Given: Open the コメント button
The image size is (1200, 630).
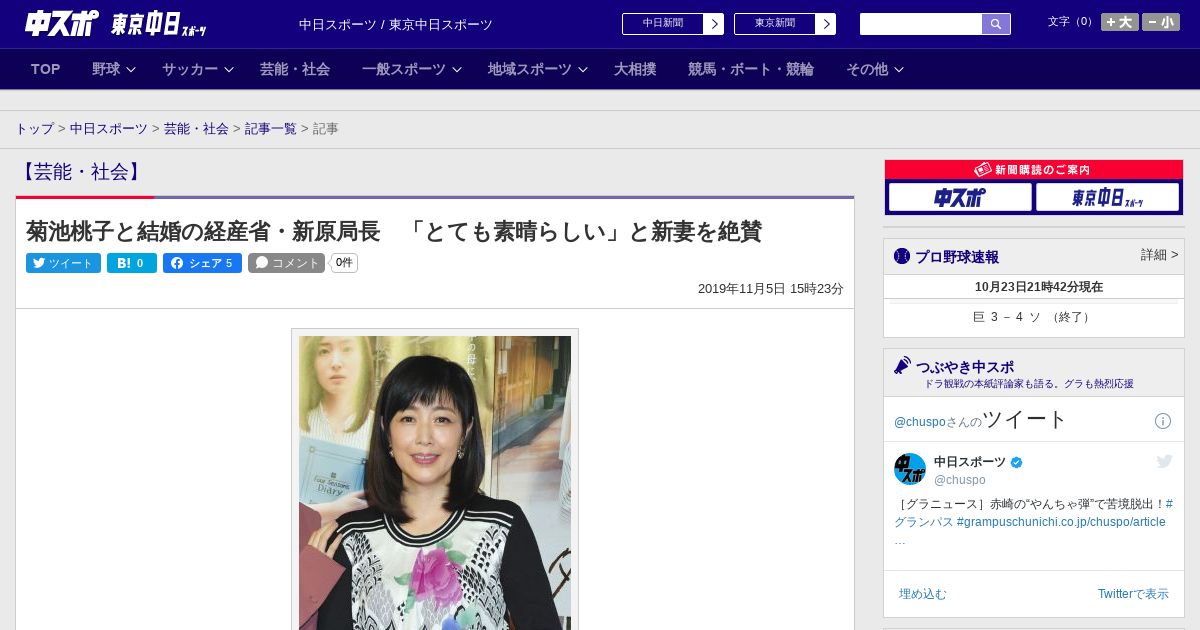Looking at the screenshot, I should point(287,263).
